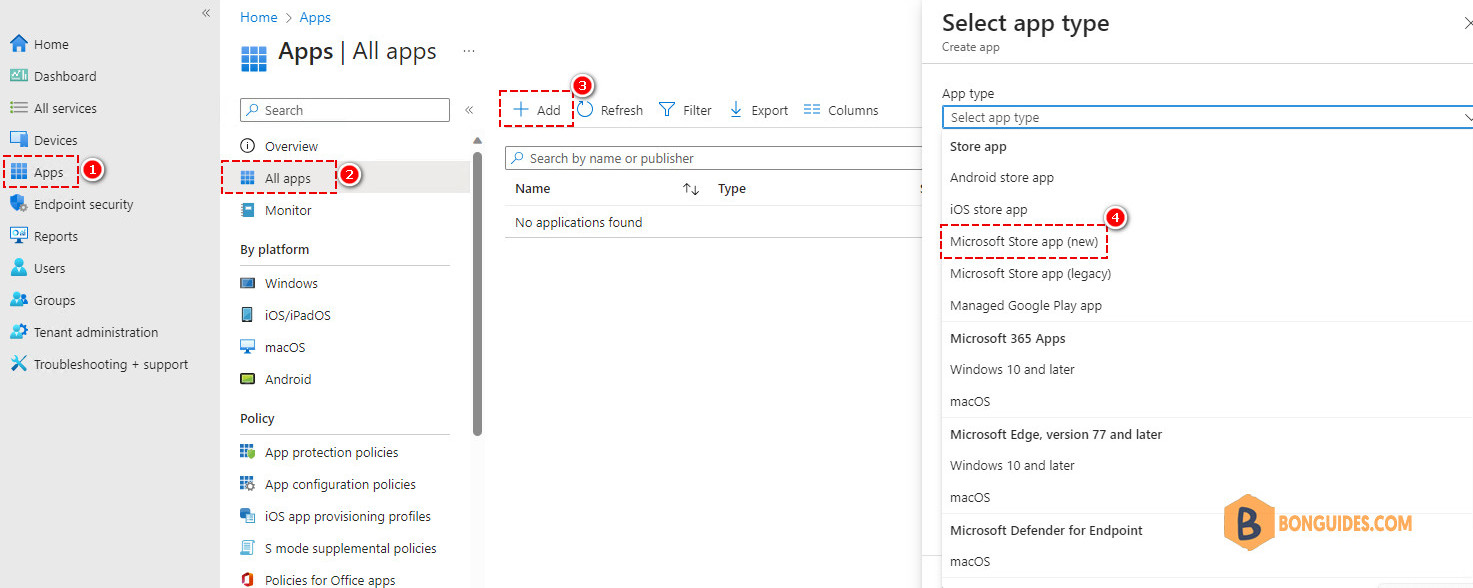Collapse the Apps submenu panel chevron
This screenshot has width=1473, height=588.
point(468,110)
